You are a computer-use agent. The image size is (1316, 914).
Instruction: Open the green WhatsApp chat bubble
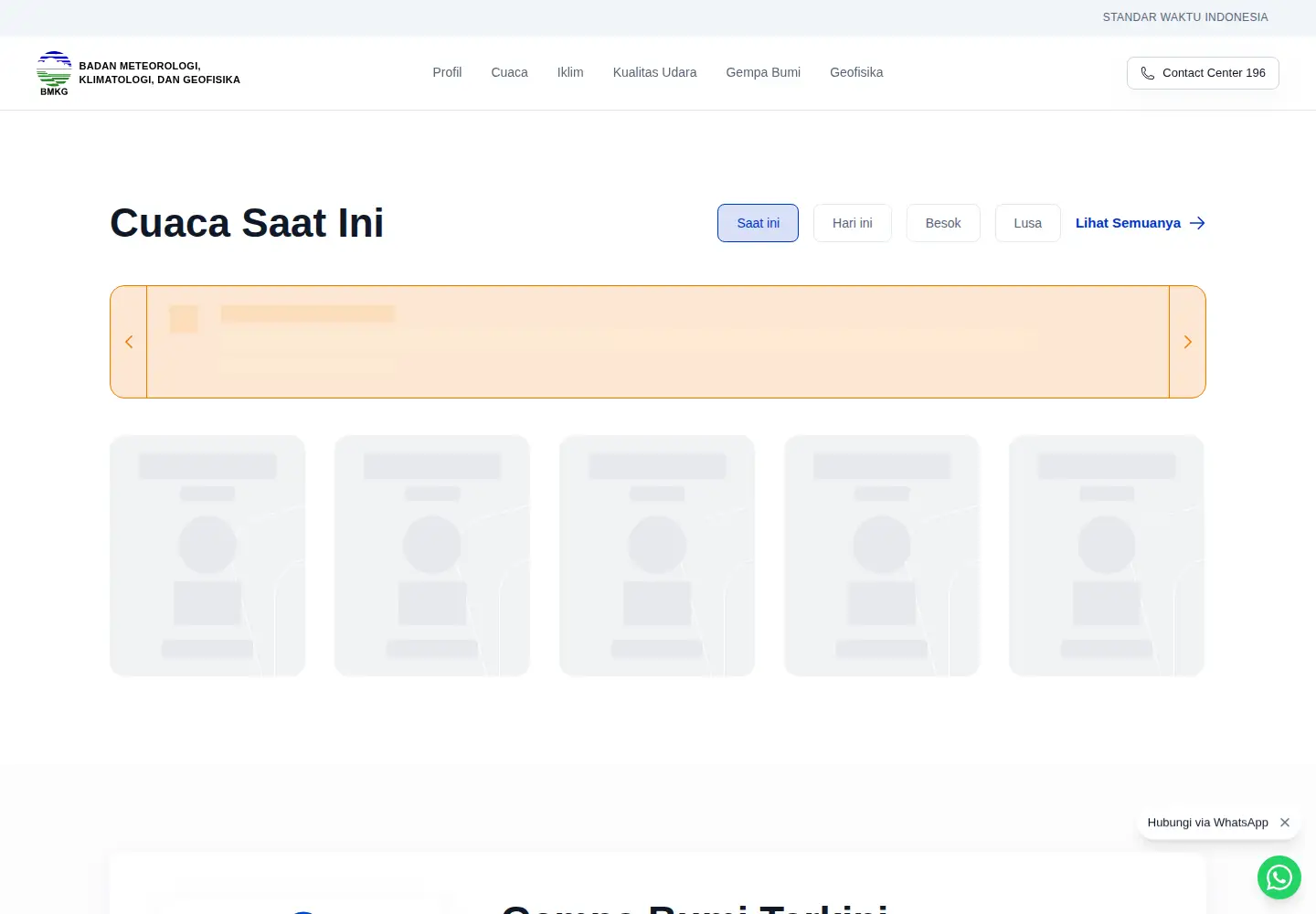(x=1279, y=877)
